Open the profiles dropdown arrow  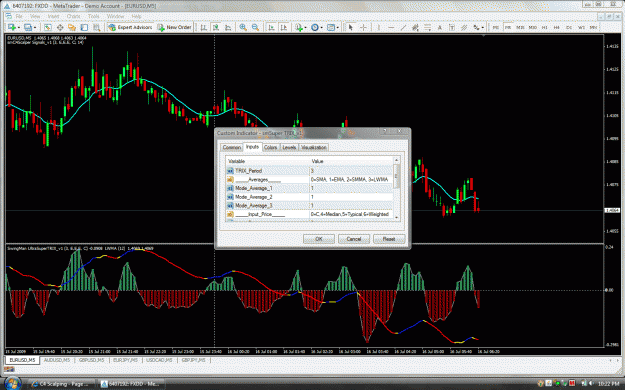(35, 28)
